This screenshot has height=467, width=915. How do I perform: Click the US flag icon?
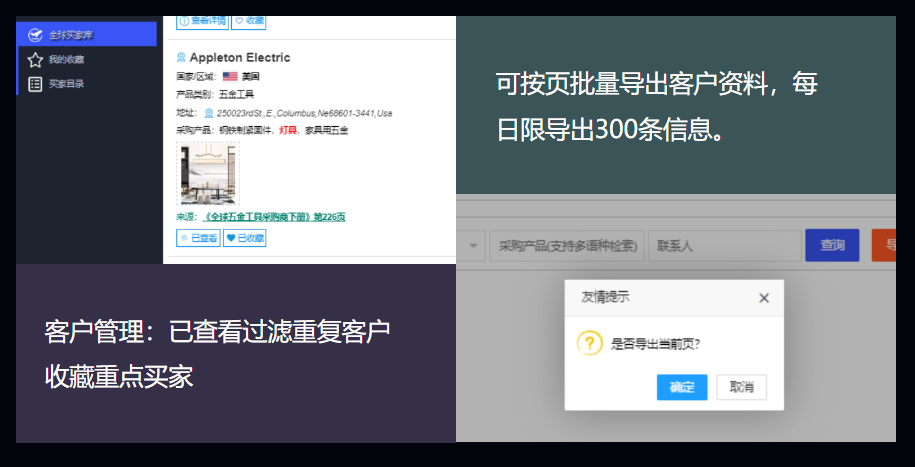230,76
